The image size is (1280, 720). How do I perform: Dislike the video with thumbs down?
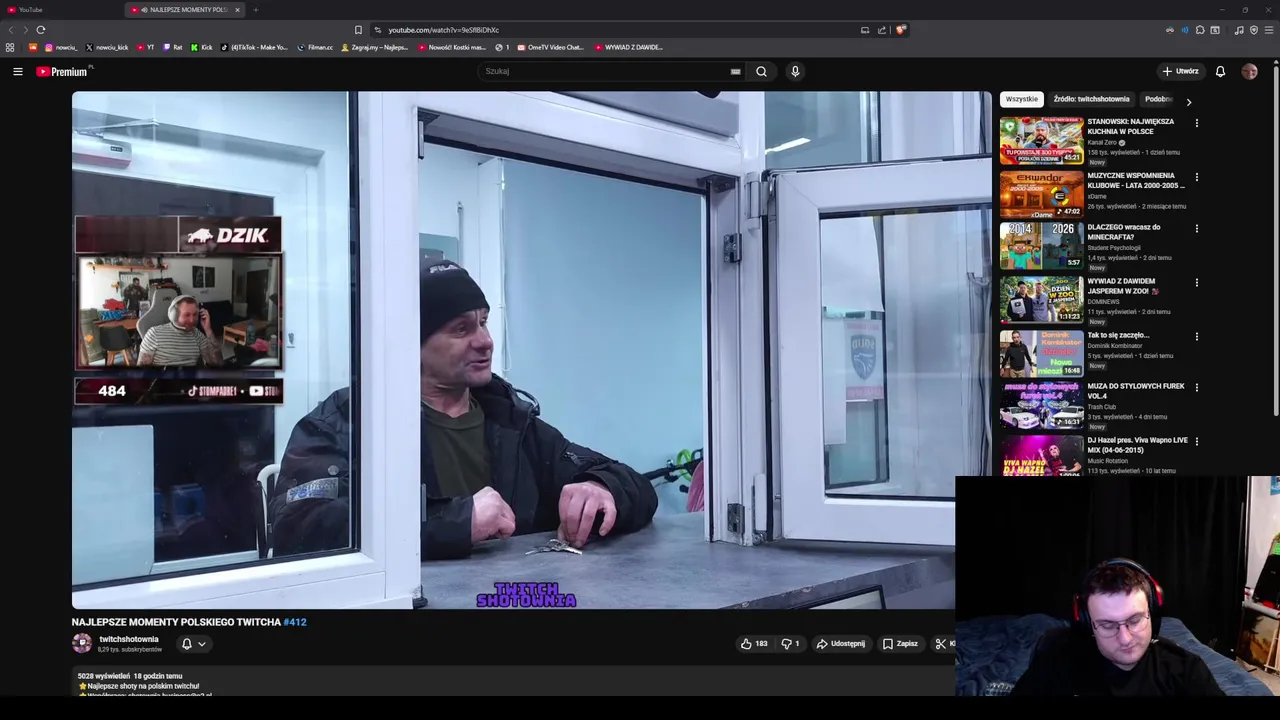[790, 644]
